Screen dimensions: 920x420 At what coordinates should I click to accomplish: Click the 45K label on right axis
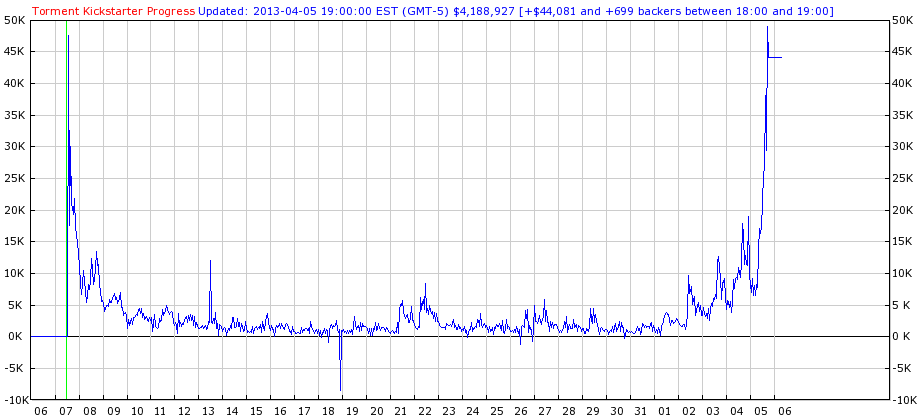tap(902, 52)
